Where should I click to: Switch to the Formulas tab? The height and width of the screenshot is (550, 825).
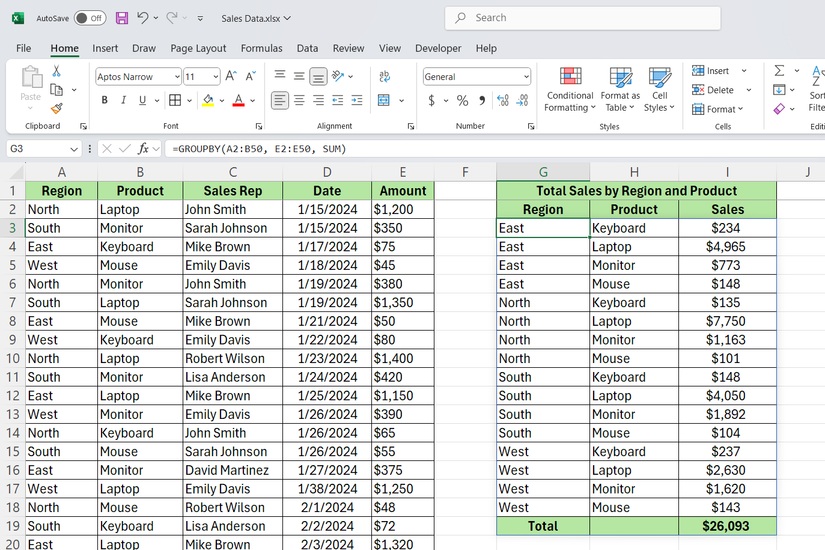pyautogui.click(x=261, y=48)
